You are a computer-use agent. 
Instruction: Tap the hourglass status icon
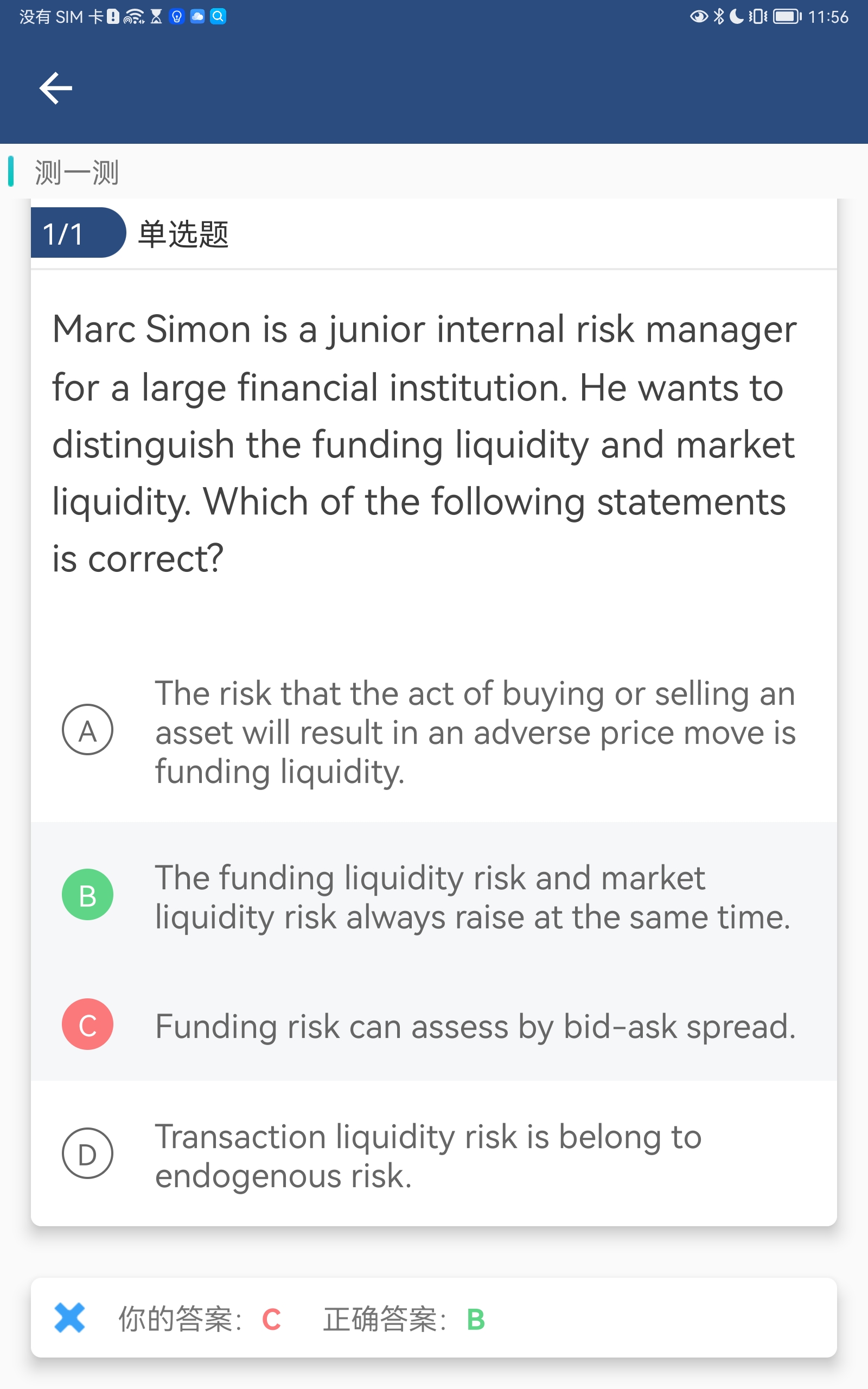[156, 17]
